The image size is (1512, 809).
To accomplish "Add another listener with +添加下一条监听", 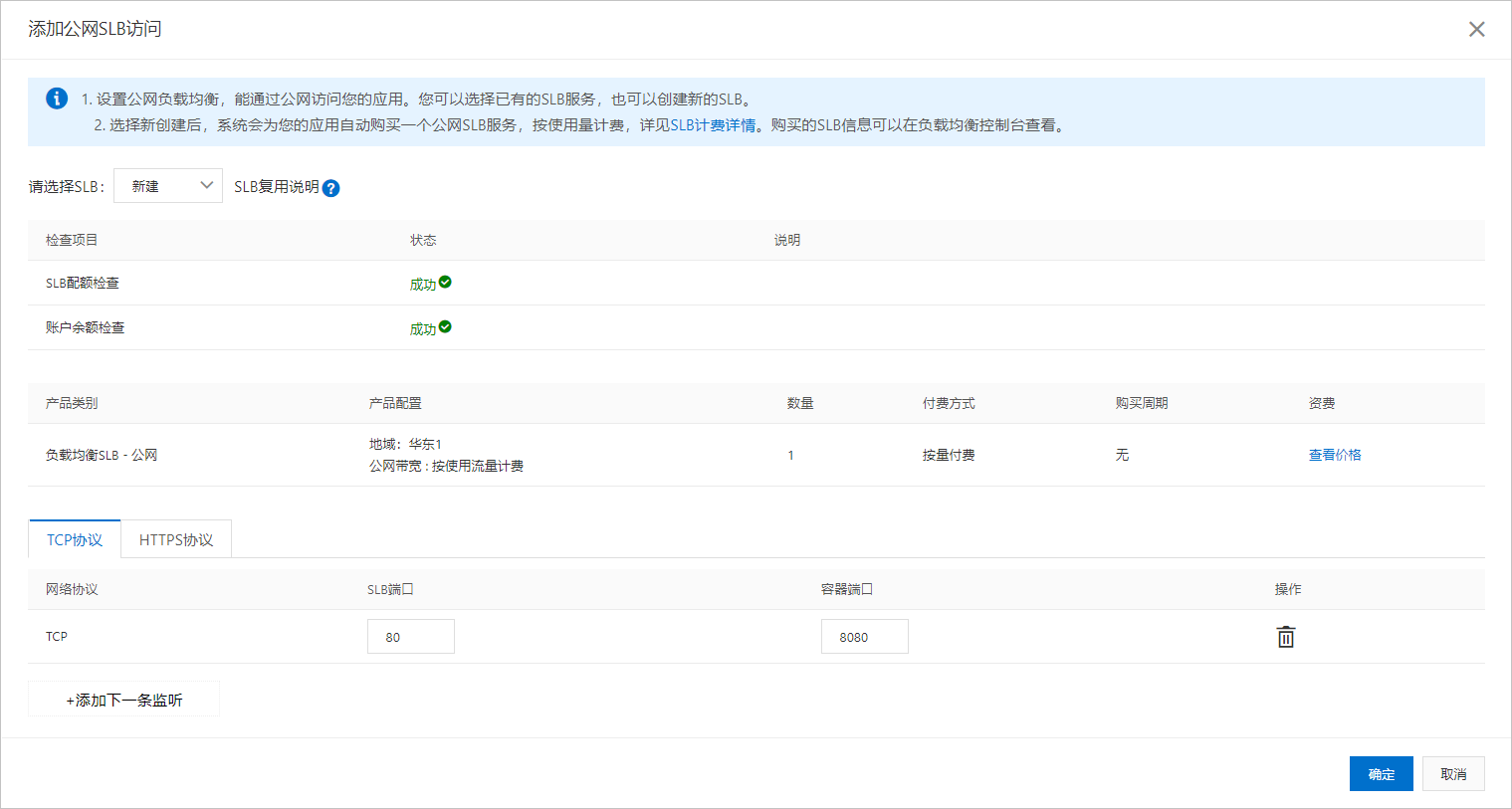I will (x=123, y=700).
